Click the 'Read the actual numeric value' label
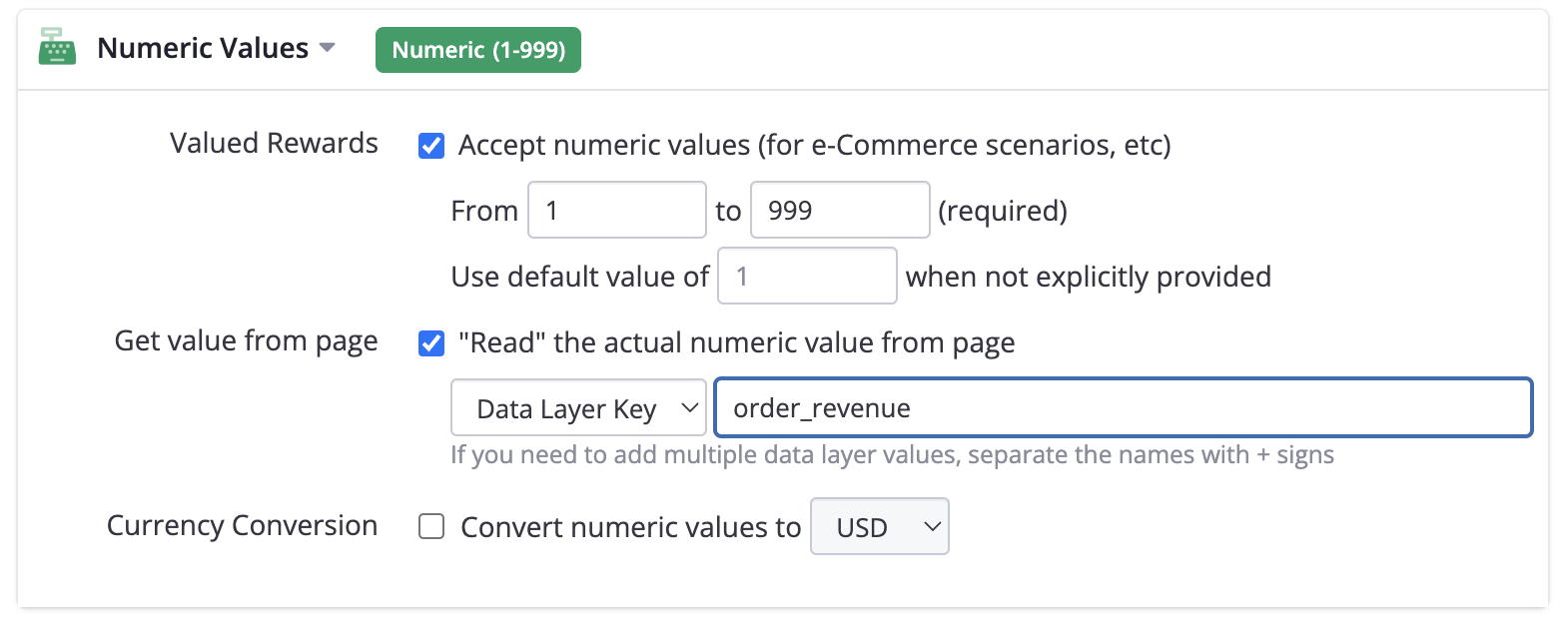The height and width of the screenshot is (621, 1568). (736, 343)
